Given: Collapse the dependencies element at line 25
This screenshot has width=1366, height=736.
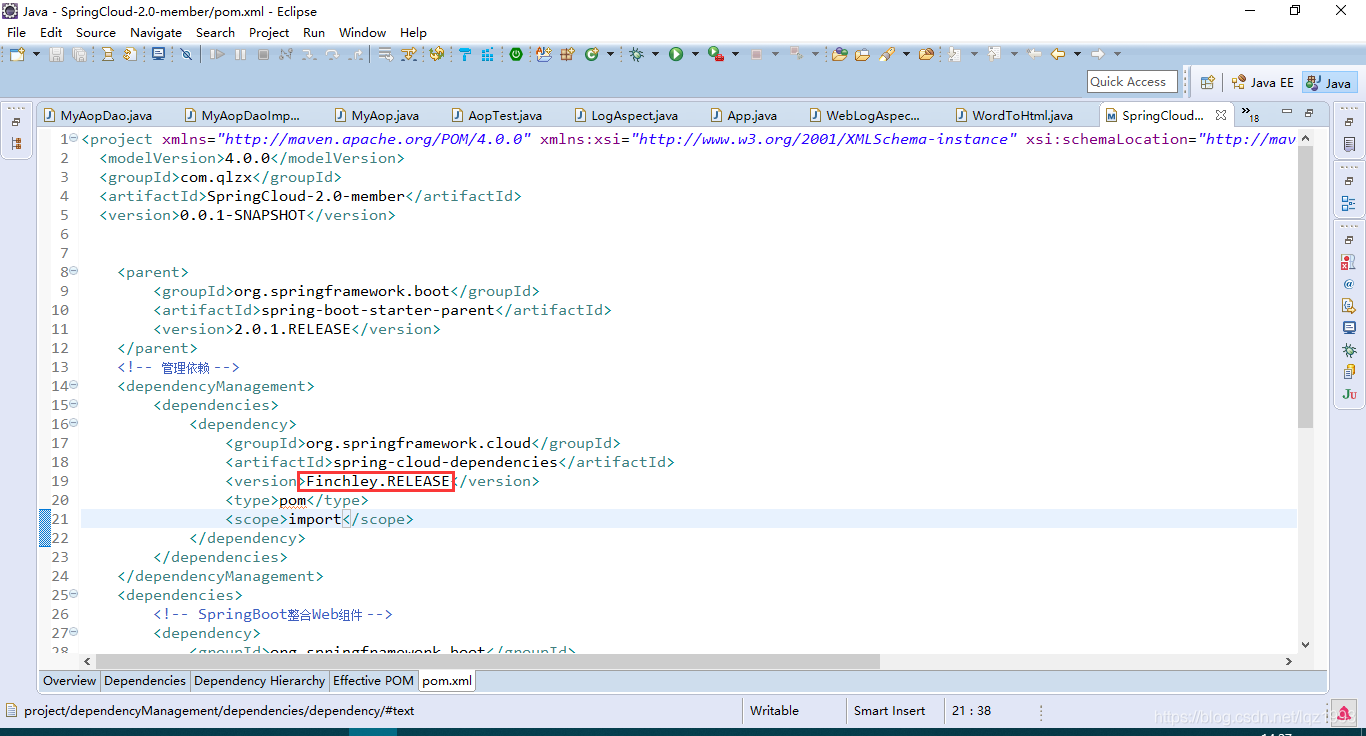Looking at the screenshot, I should pyautogui.click(x=74, y=595).
